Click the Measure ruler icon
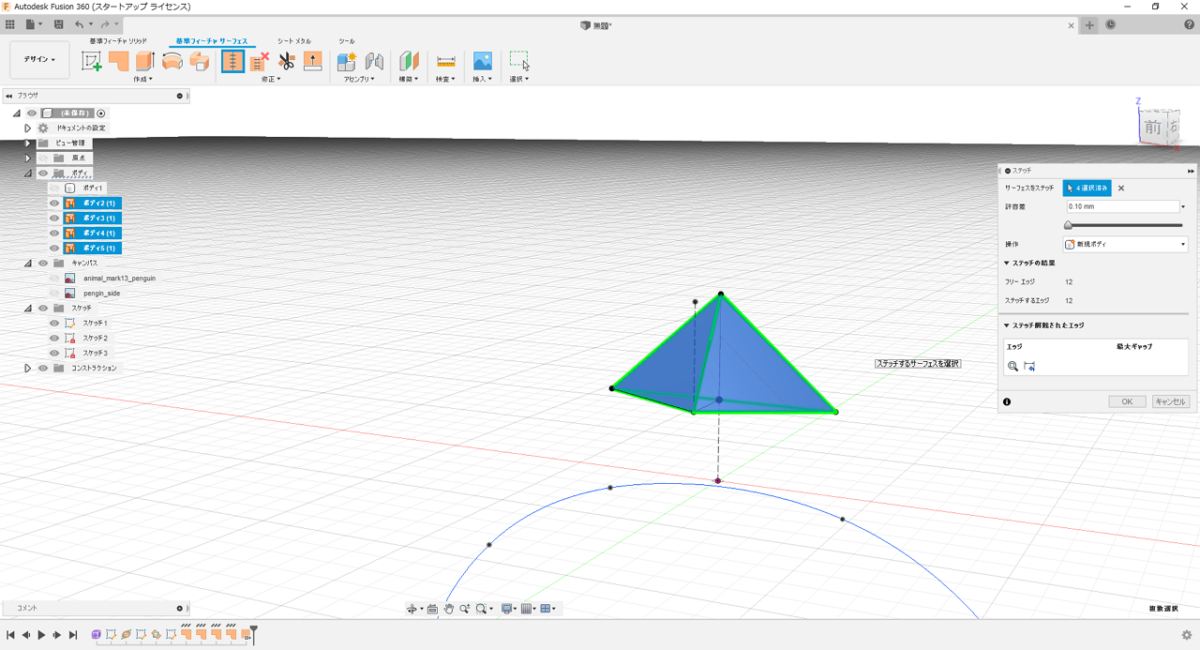This screenshot has height=650, width=1200. [445, 61]
